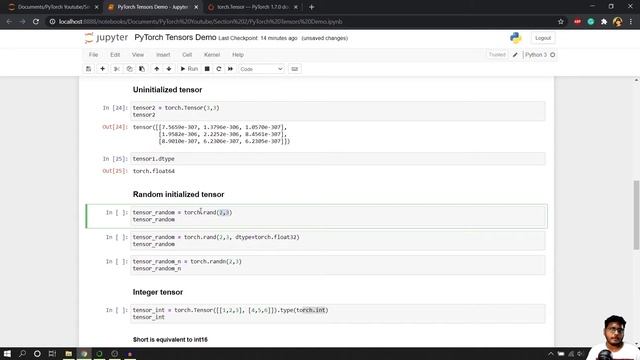Viewport: 640px width, 360px height.
Task: Open the Cell menu
Action: tap(187, 55)
